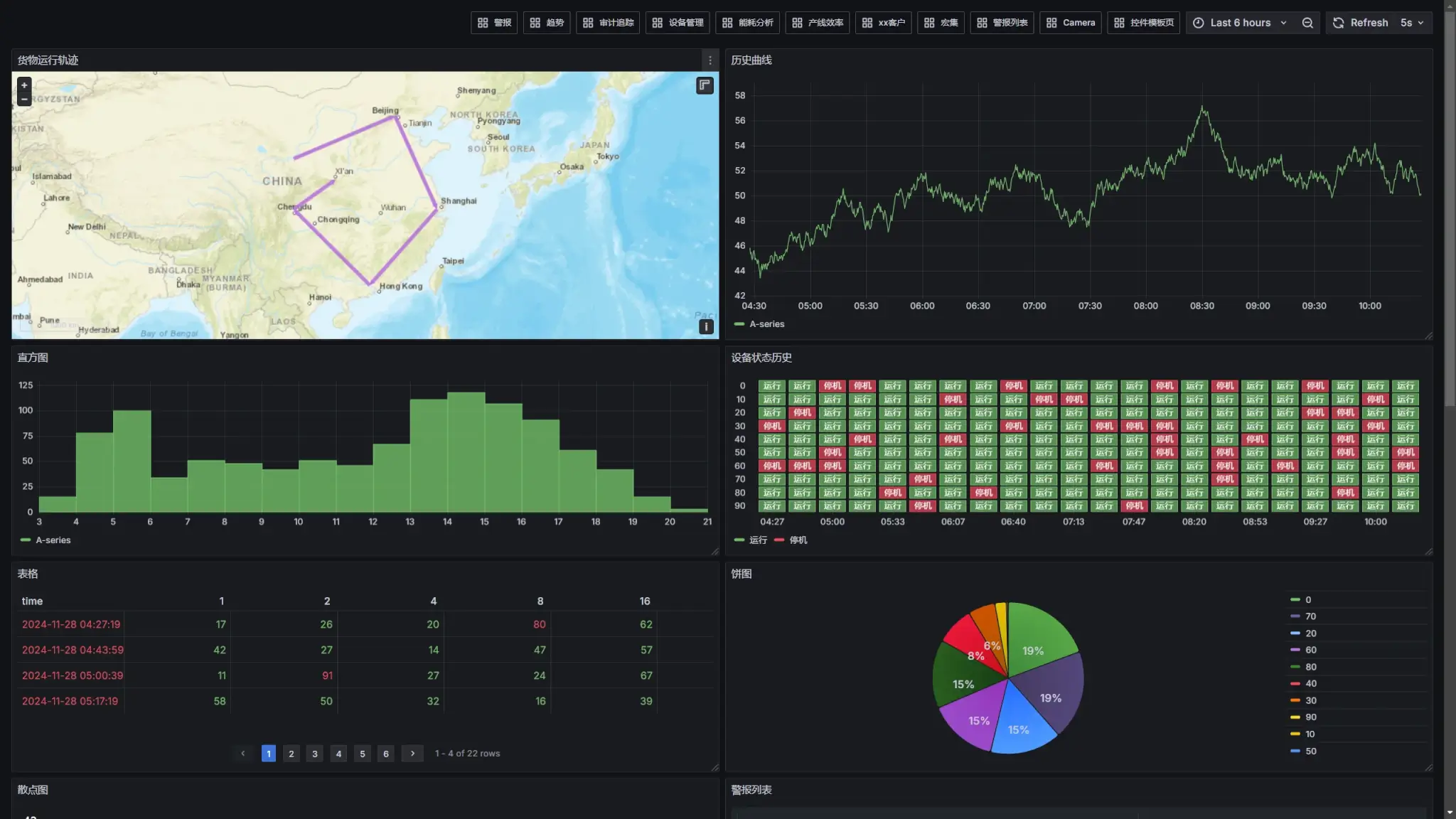Zoom in on the cargo map
Image resolution: width=1456 pixels, height=819 pixels.
point(24,85)
